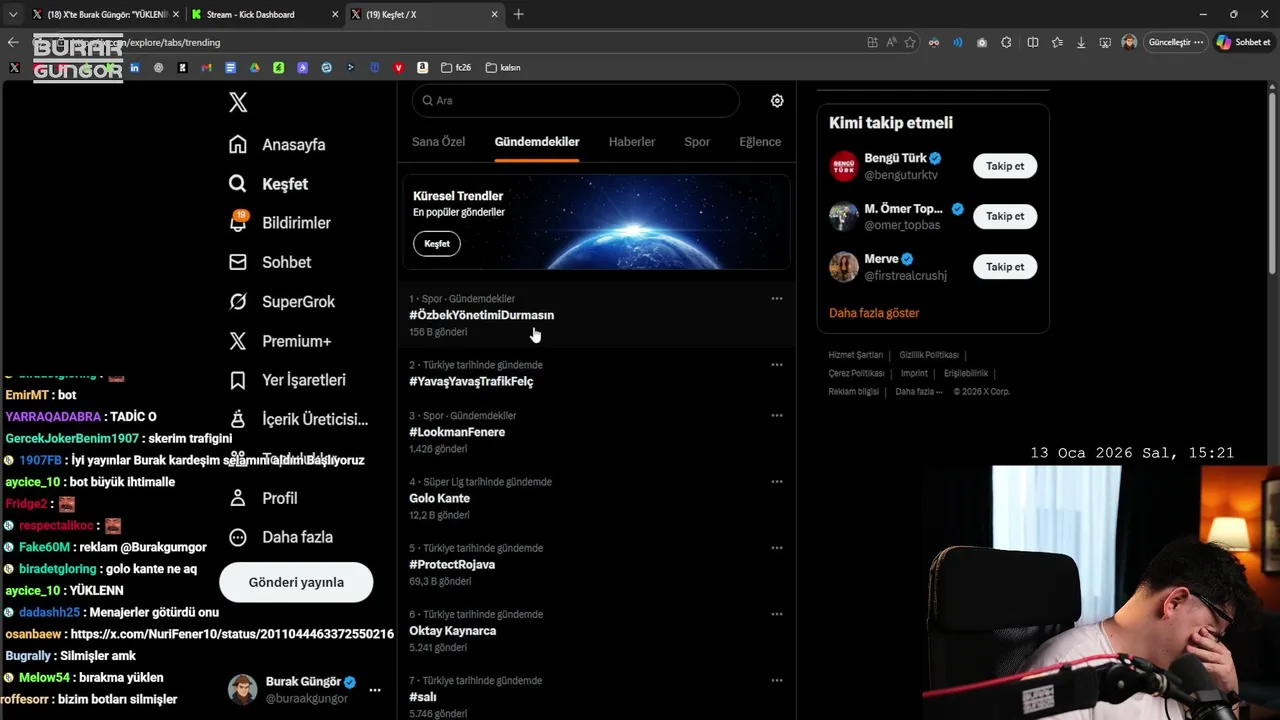Open more options for #YavaşYavaşTrafikFelç trend
The height and width of the screenshot is (720, 1280).
(x=777, y=365)
